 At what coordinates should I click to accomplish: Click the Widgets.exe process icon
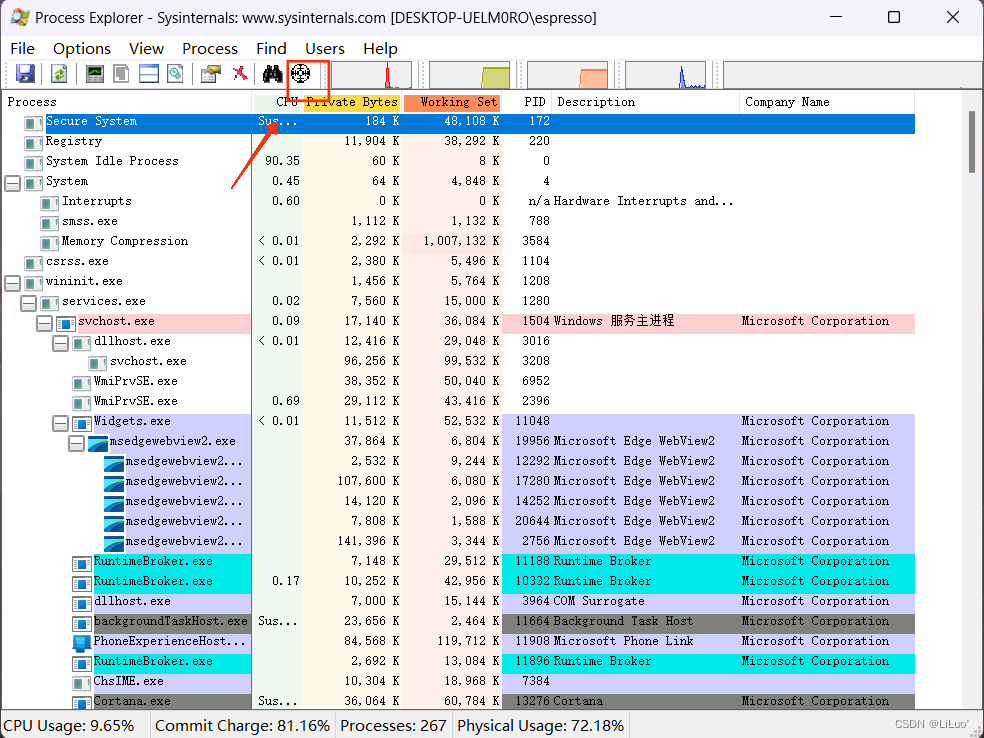pyautogui.click(x=82, y=424)
